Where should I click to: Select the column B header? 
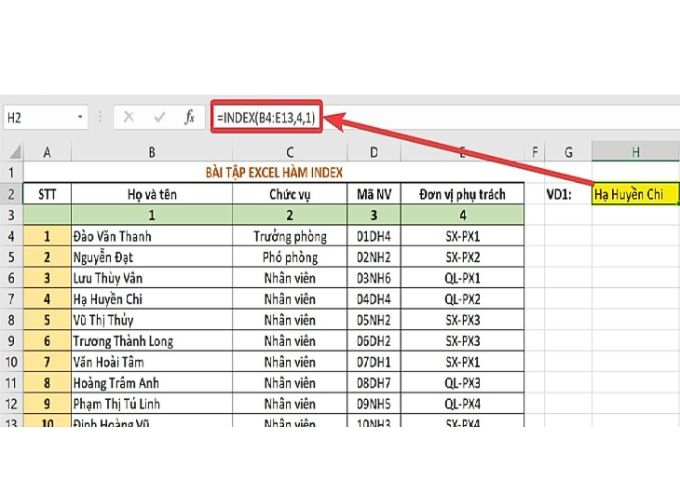point(151,152)
